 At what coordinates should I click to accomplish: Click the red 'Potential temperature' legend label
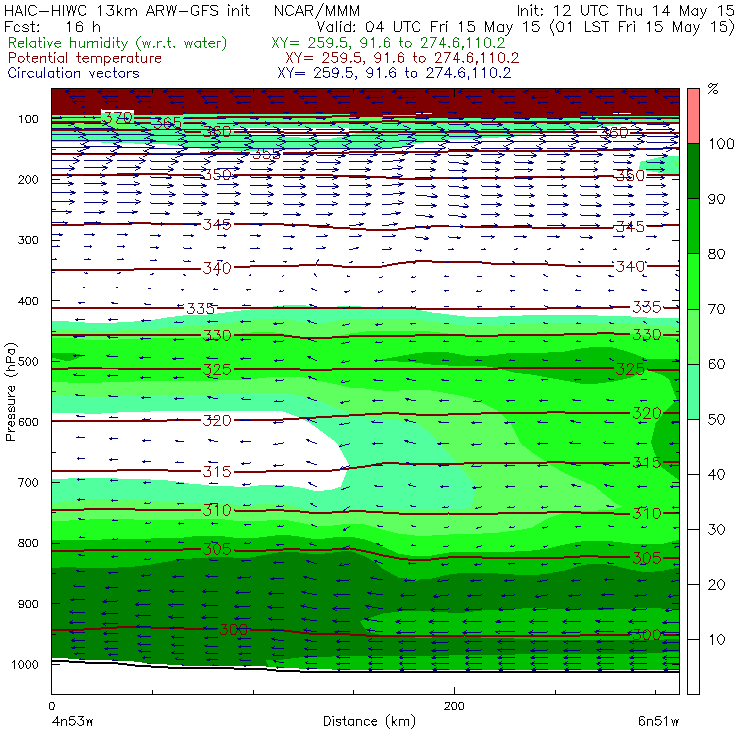[x=84, y=58]
